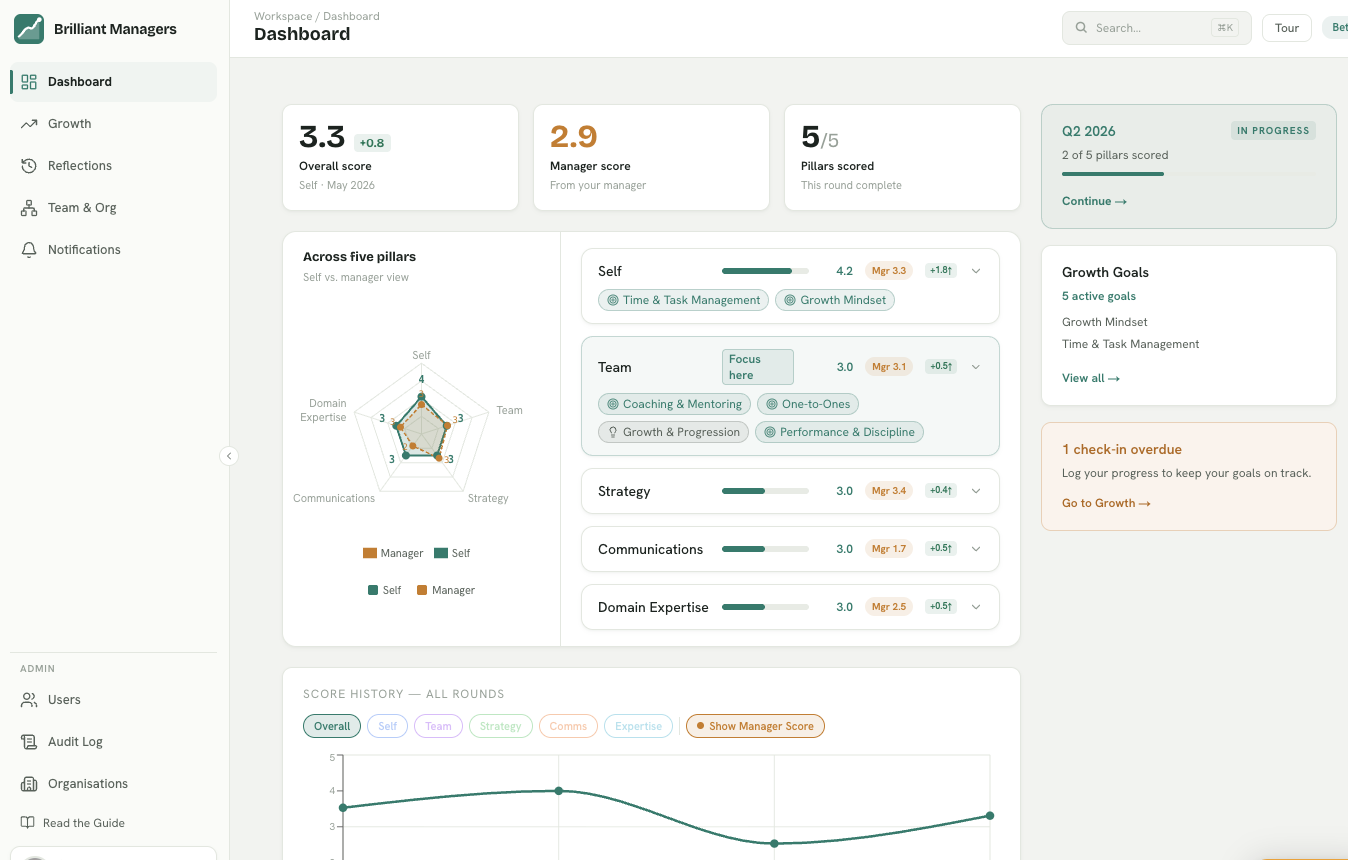Click the Read the Guide book icon
1348x860 pixels.
(28, 823)
